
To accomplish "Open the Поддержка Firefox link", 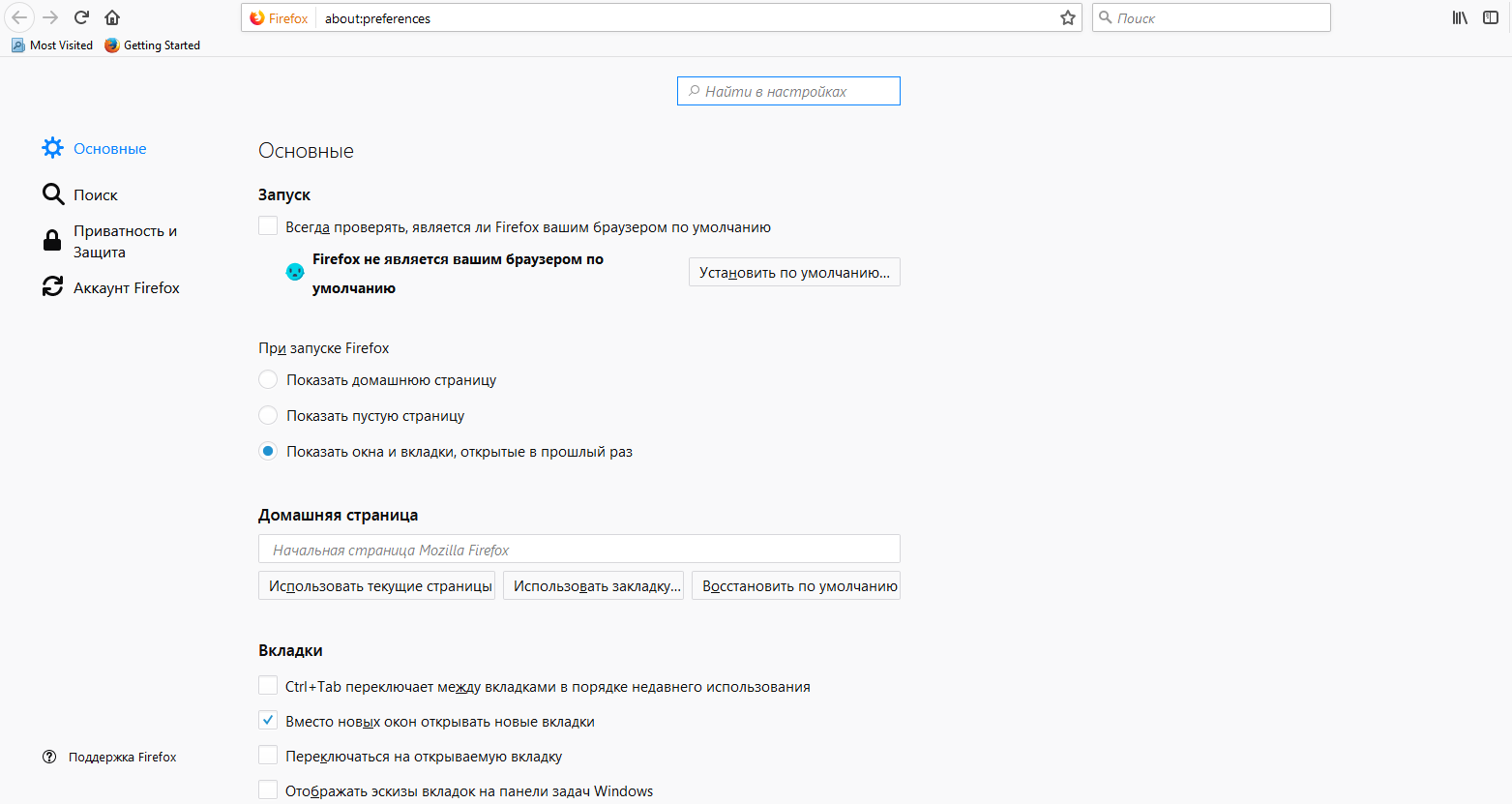I will coord(122,757).
